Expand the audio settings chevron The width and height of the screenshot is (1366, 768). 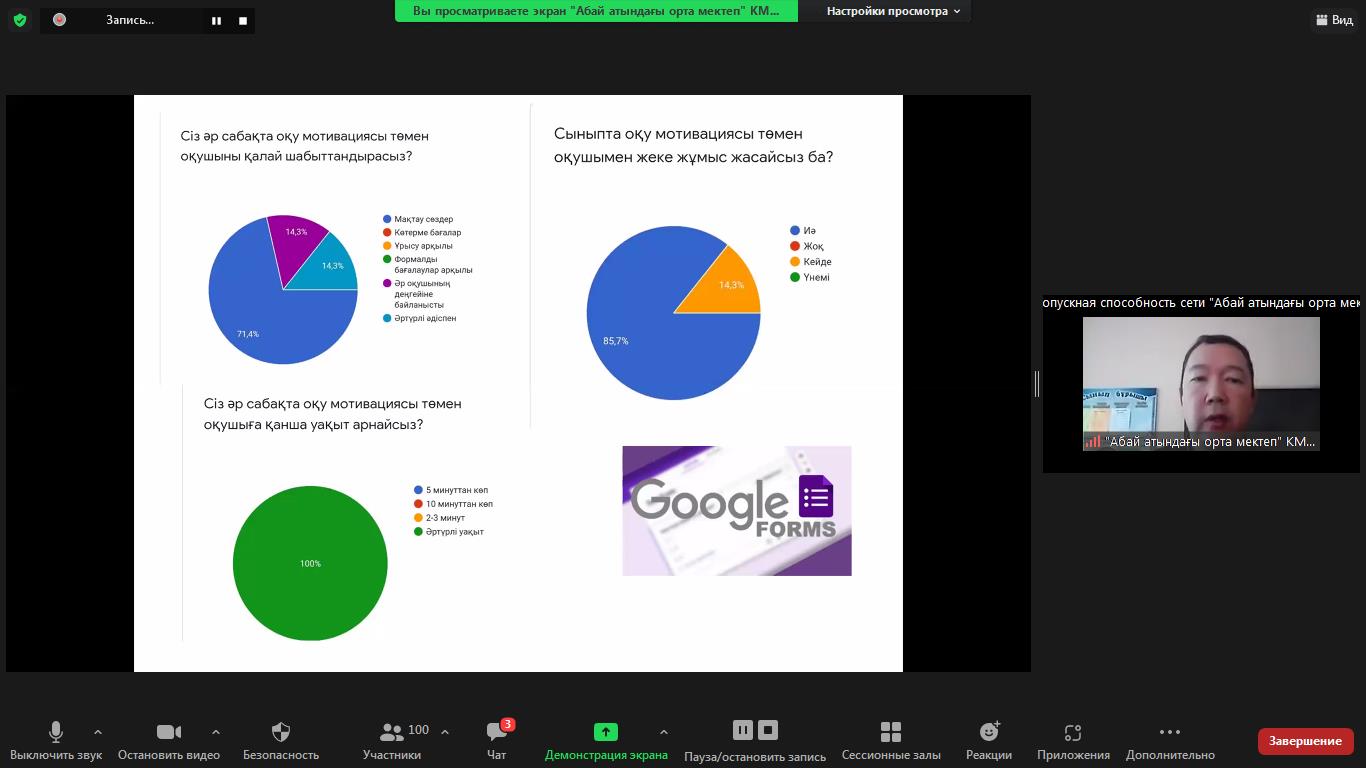point(98,732)
